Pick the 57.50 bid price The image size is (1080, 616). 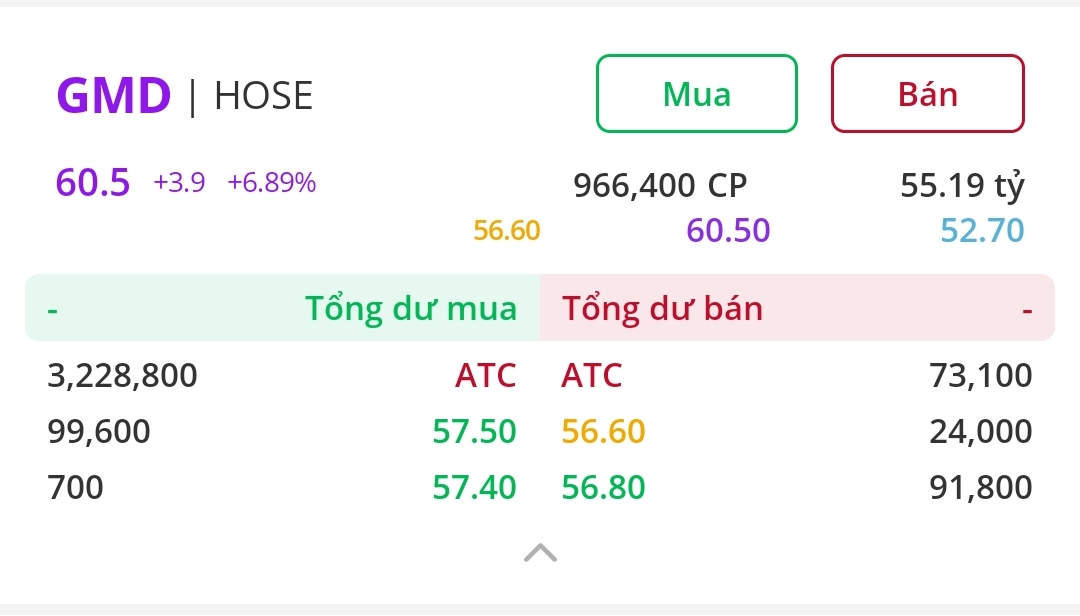pyautogui.click(x=474, y=432)
